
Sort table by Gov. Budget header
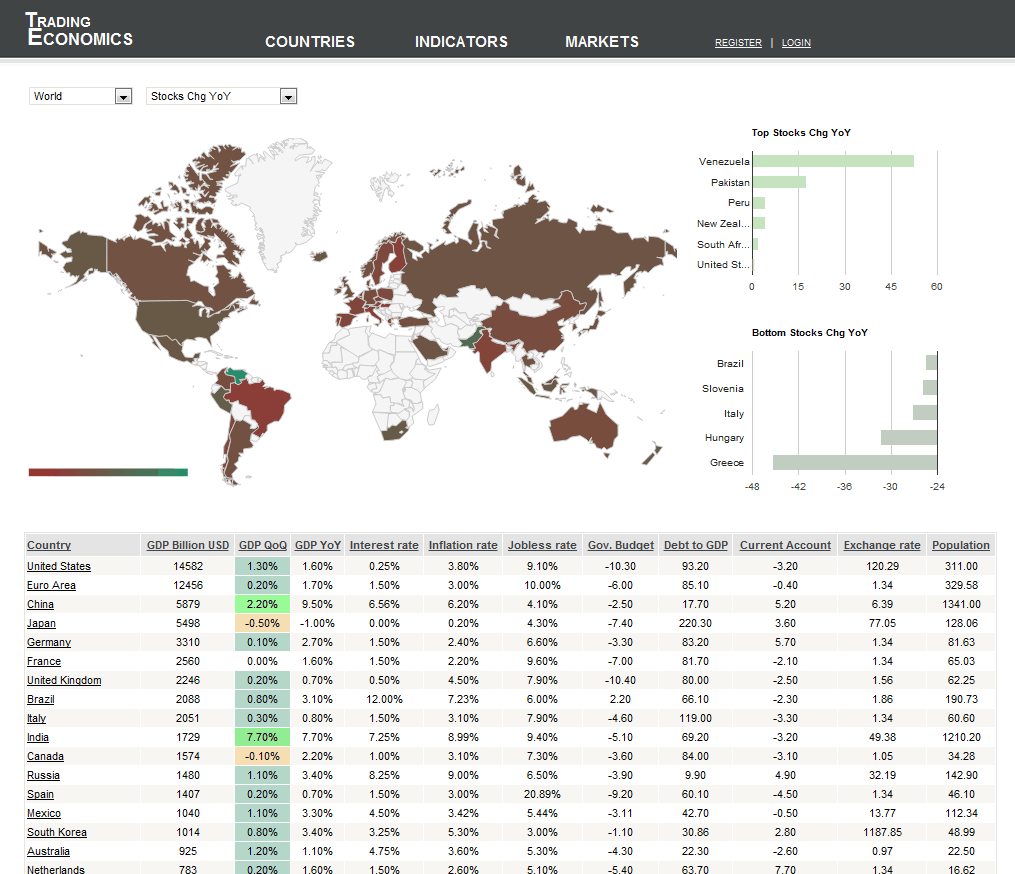pyautogui.click(x=621, y=545)
